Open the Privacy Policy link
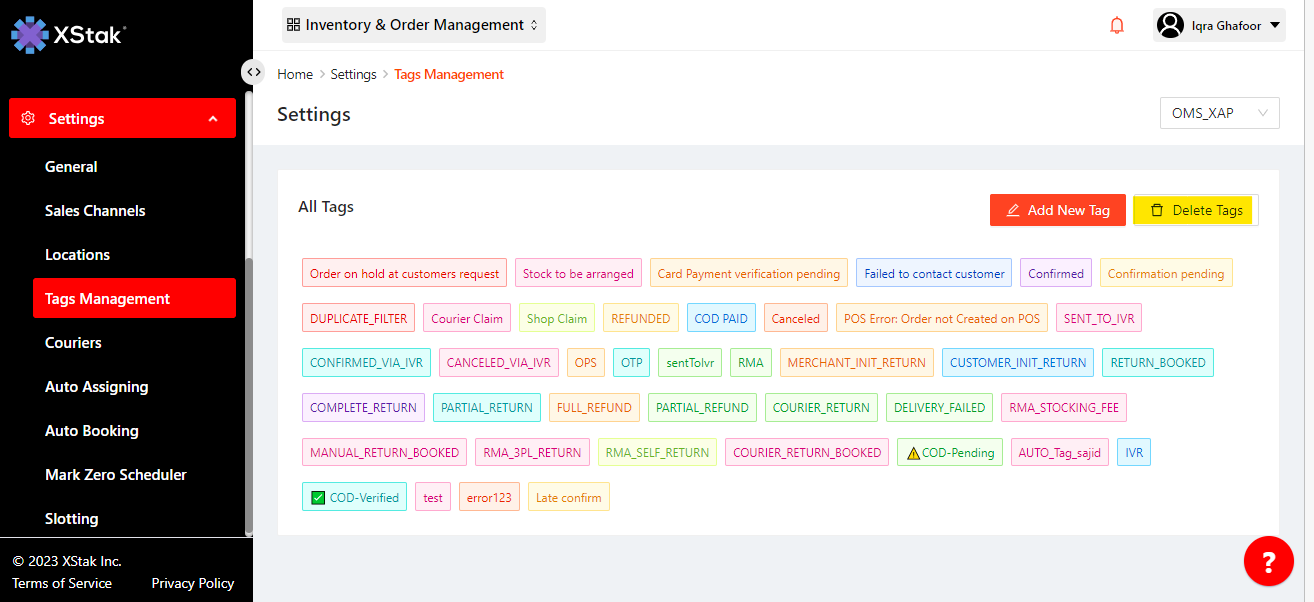Viewport: 1314px width, 602px height. tap(192, 583)
